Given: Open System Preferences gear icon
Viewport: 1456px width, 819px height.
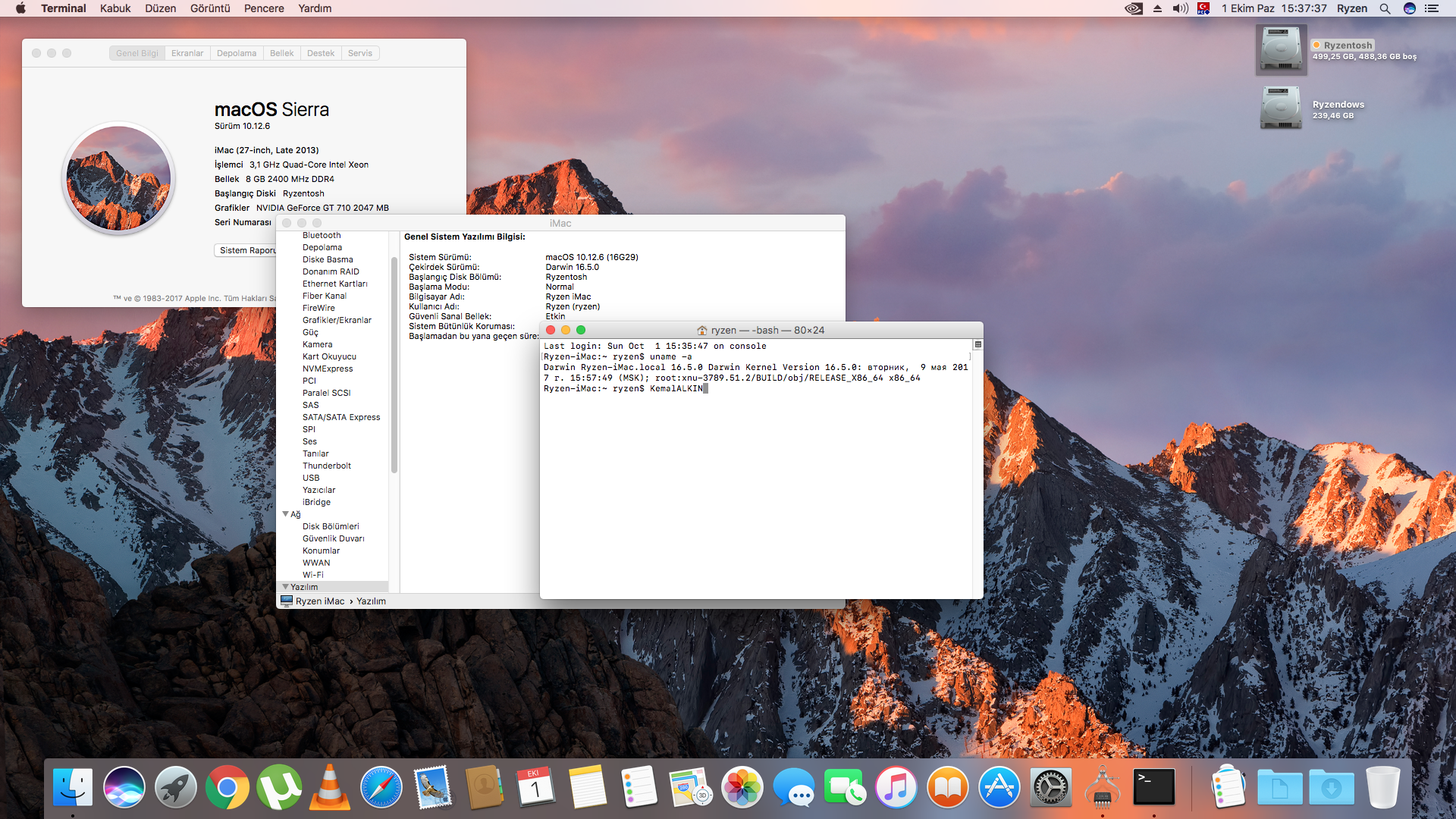Looking at the screenshot, I should pos(1050,787).
